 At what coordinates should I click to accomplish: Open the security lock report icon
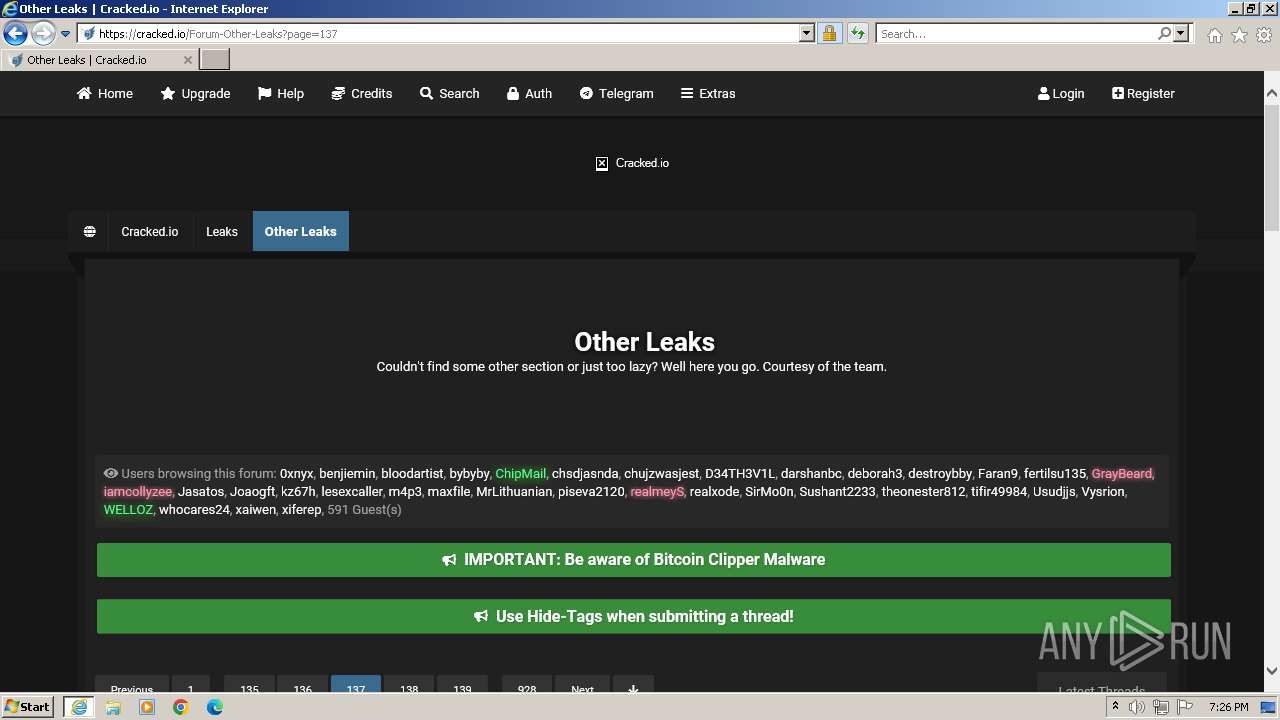click(x=829, y=33)
